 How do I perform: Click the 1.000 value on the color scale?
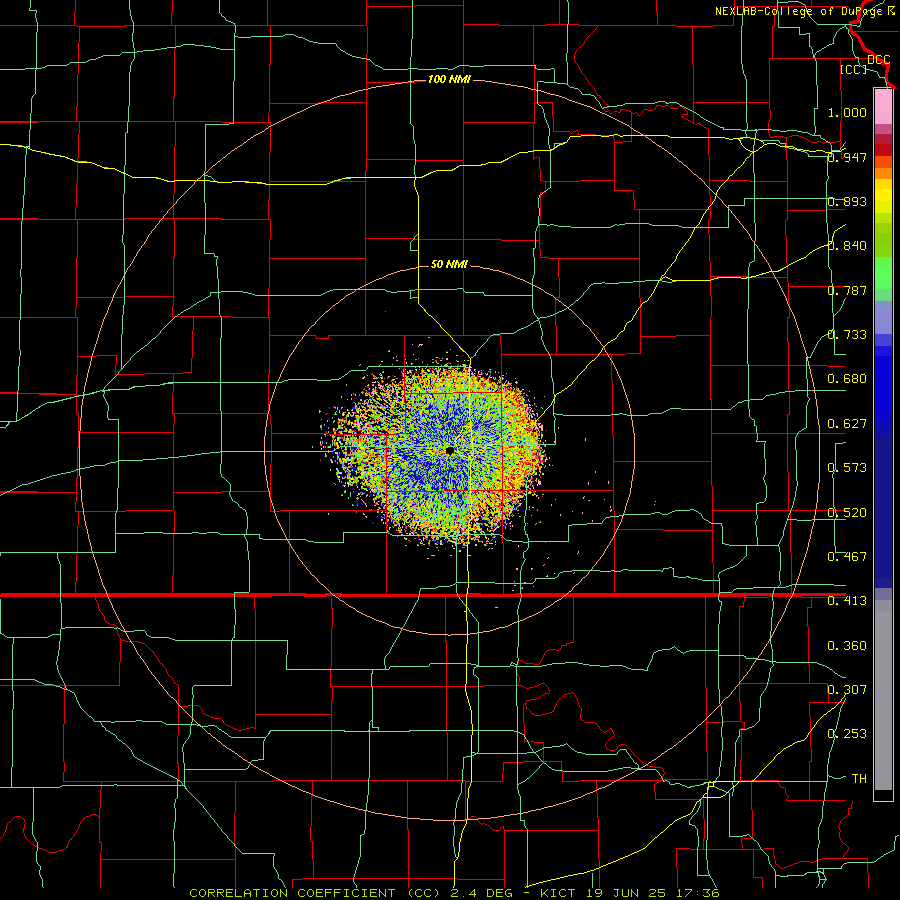[847, 112]
